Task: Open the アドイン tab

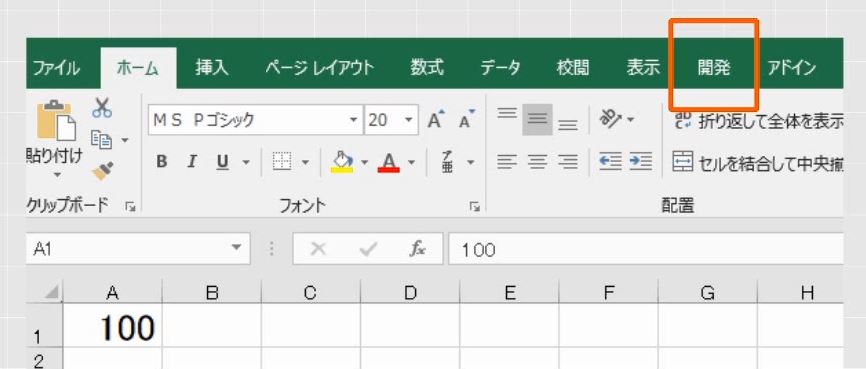Action: [x=791, y=68]
